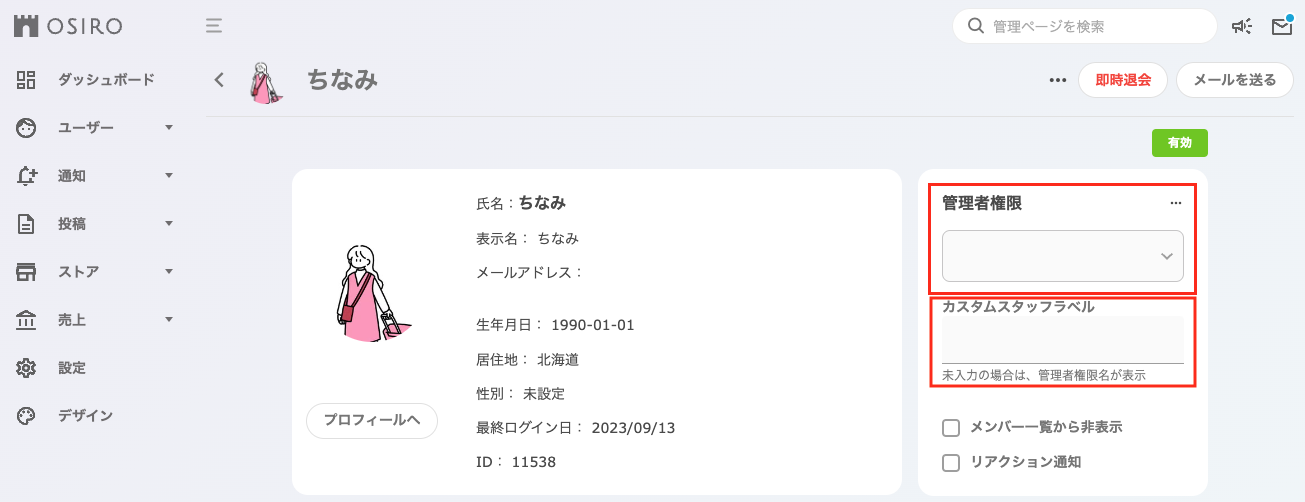Open the three-dot menu near 即時退会

[1057, 81]
